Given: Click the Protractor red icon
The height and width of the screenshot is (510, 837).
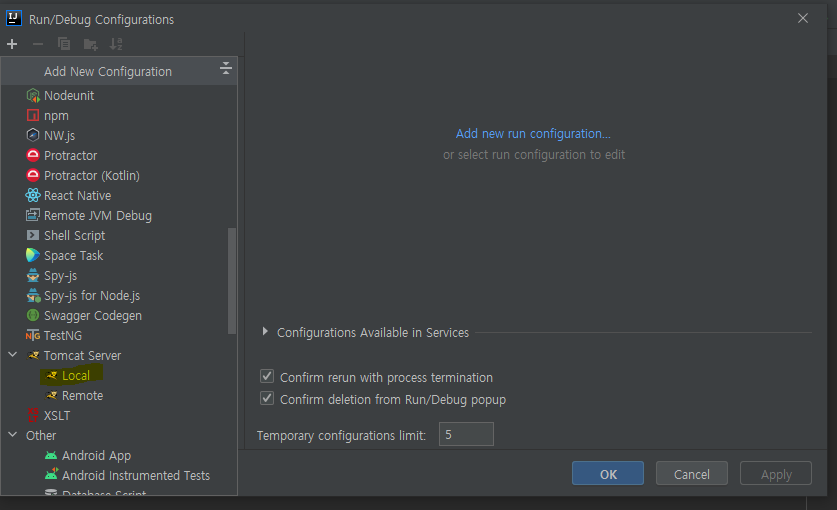Looking at the screenshot, I should (x=33, y=155).
